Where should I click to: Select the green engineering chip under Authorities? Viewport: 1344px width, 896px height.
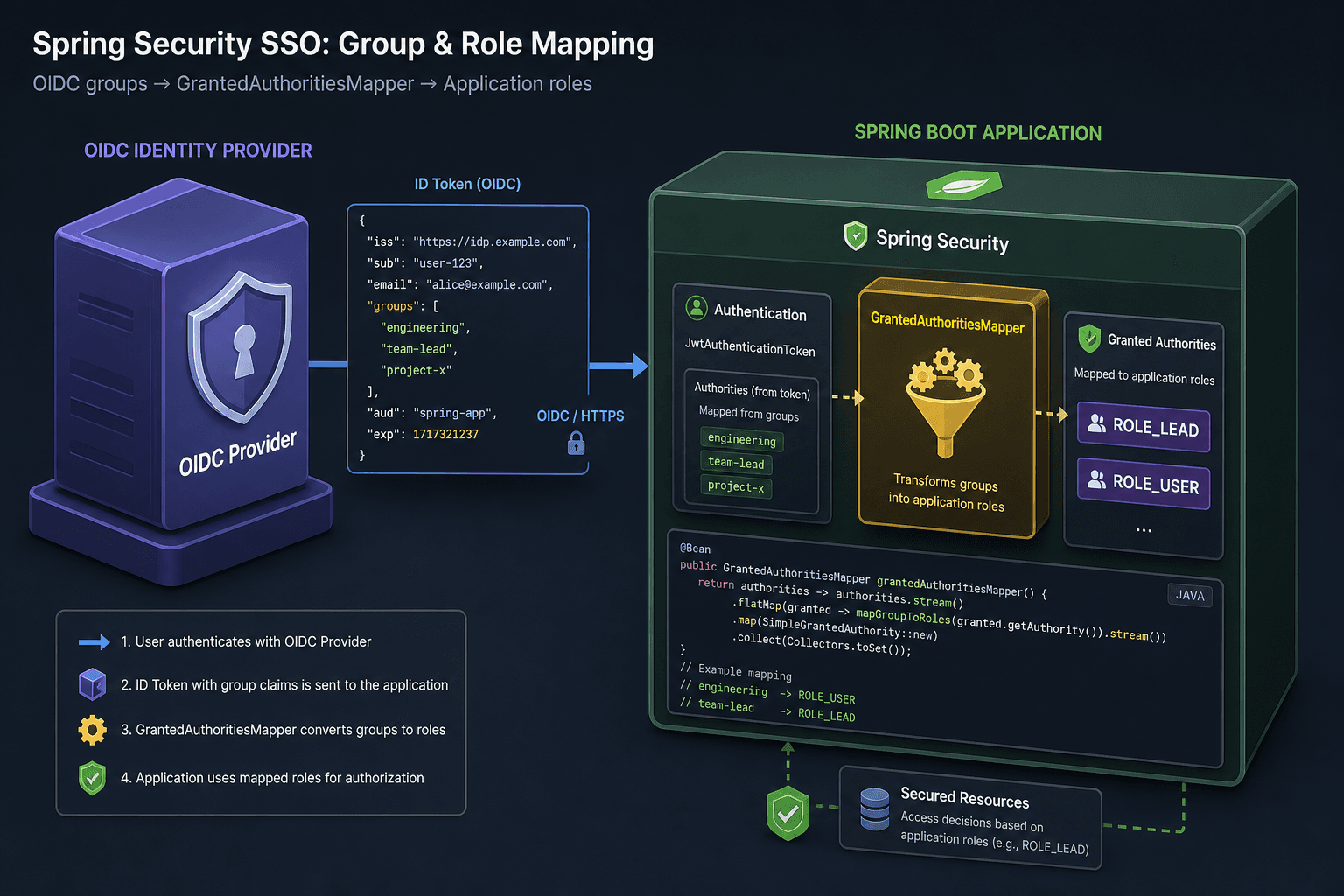coord(742,439)
